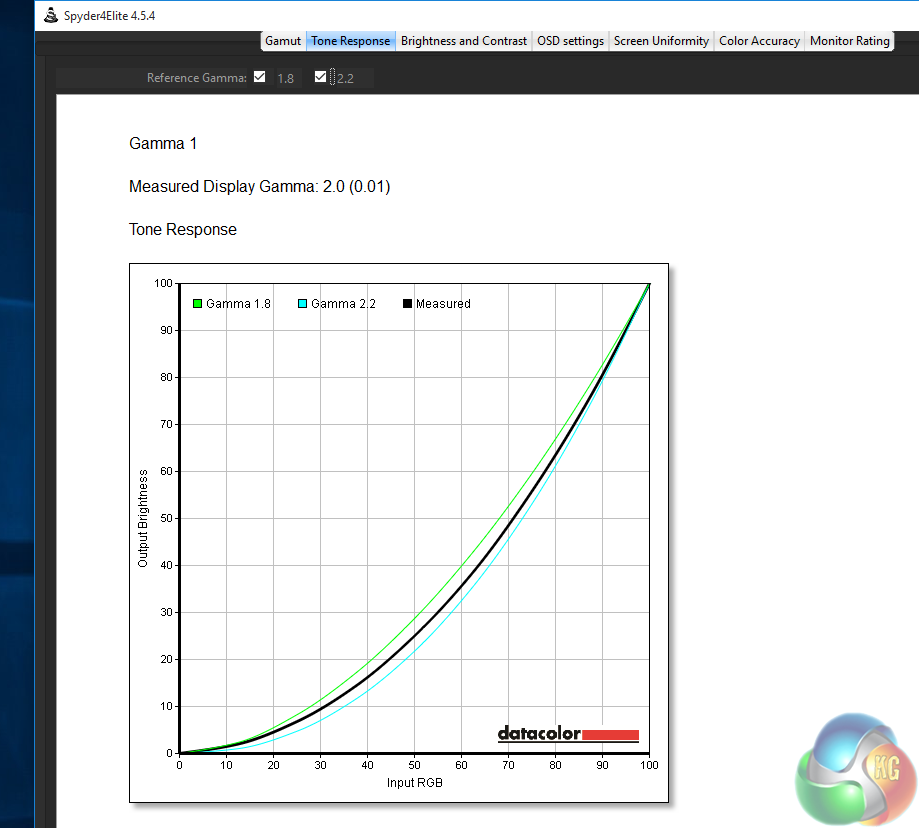Click the 'Measured' legend label
Screen dimensions: 919x828
pyautogui.click(x=443, y=304)
